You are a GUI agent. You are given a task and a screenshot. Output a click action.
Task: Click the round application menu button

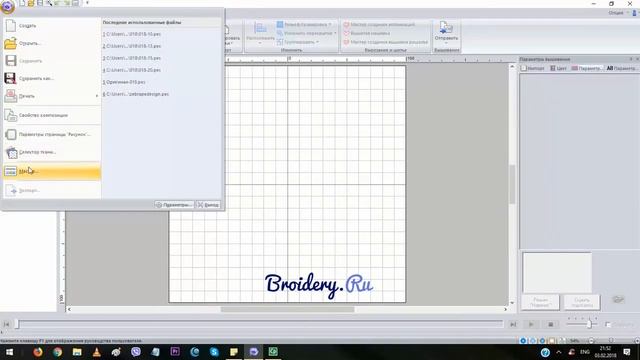click(x=8, y=6)
